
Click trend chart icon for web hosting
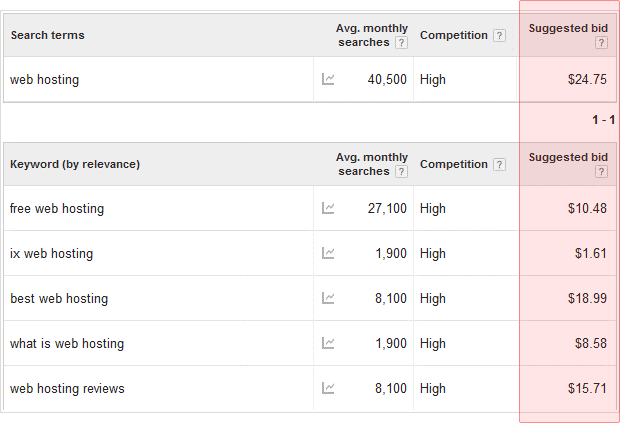tap(328, 79)
